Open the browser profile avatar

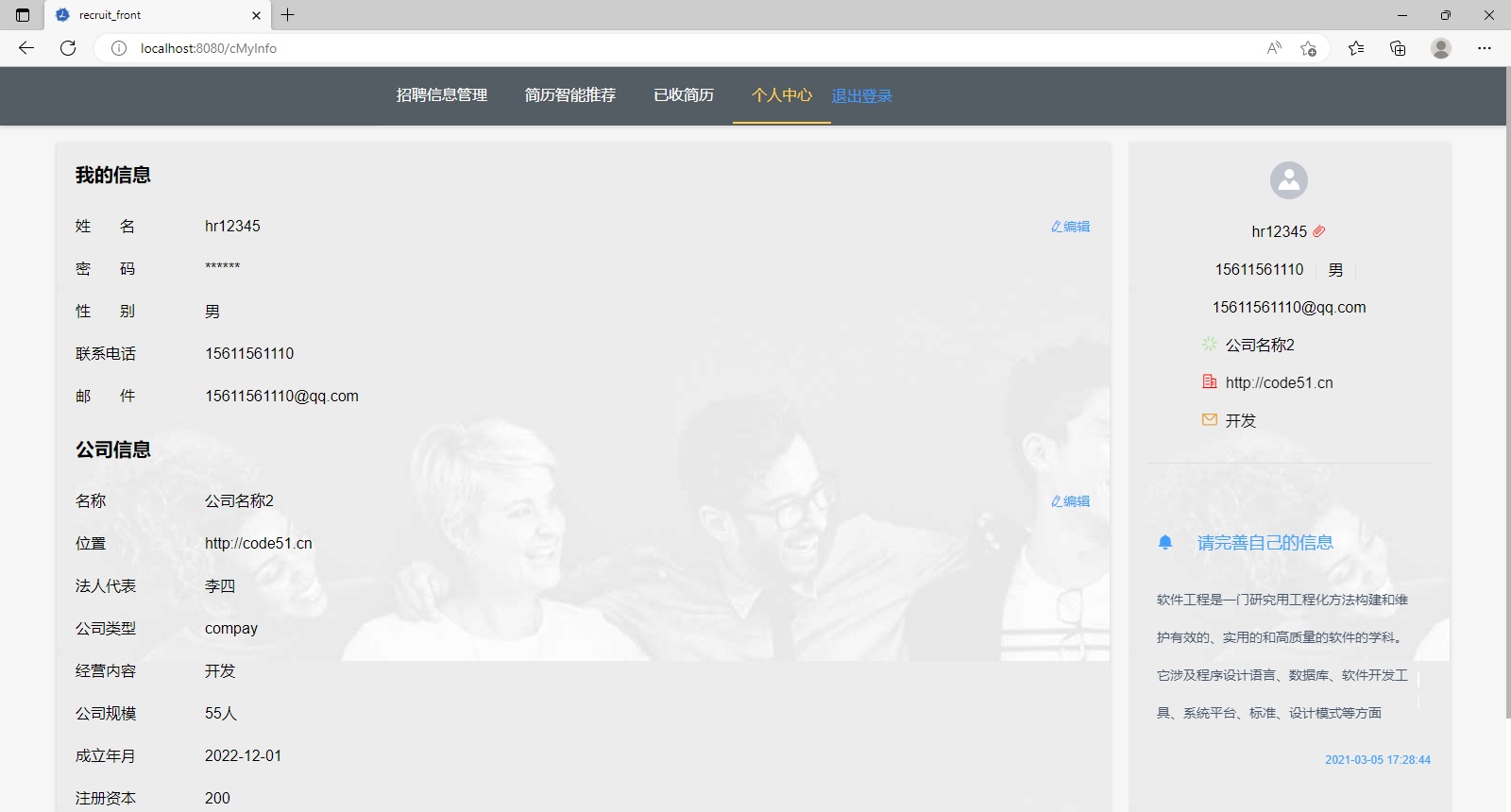coord(1441,48)
